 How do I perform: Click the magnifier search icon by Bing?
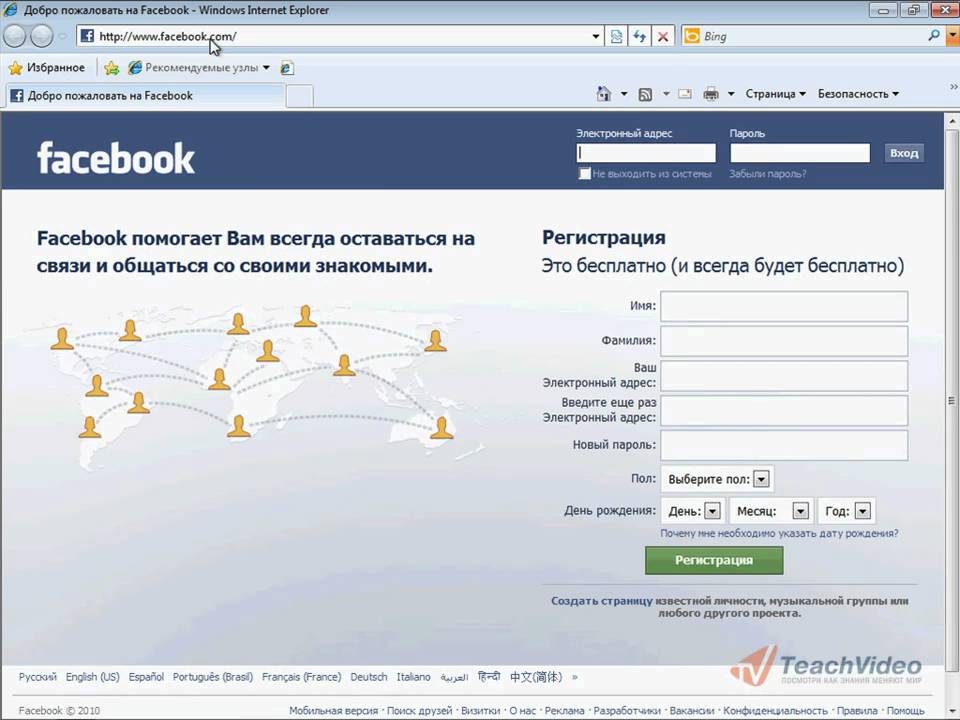(934, 36)
